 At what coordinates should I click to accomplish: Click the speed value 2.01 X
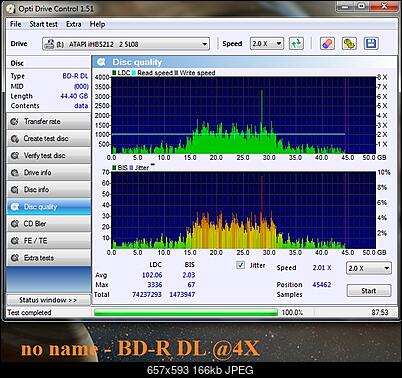[322, 268]
